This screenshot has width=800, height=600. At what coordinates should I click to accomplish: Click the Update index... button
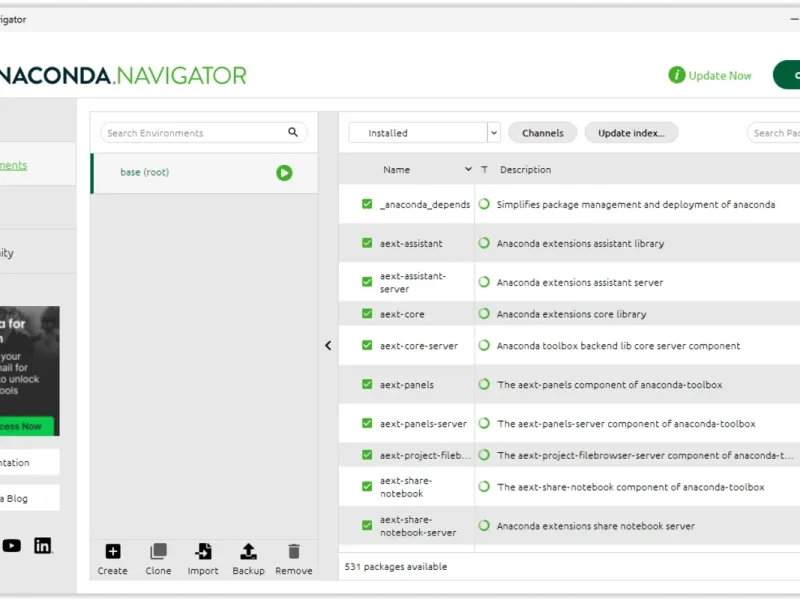click(632, 133)
